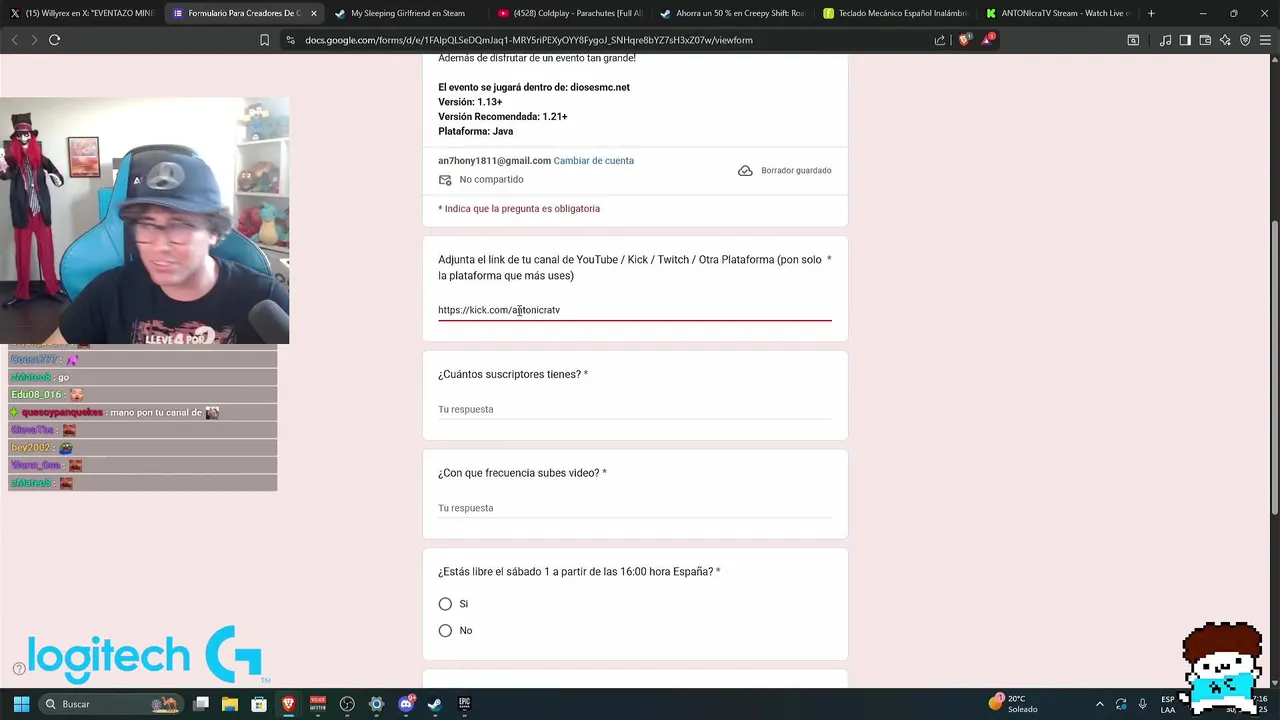Go back with the browser back arrow

tap(14, 40)
